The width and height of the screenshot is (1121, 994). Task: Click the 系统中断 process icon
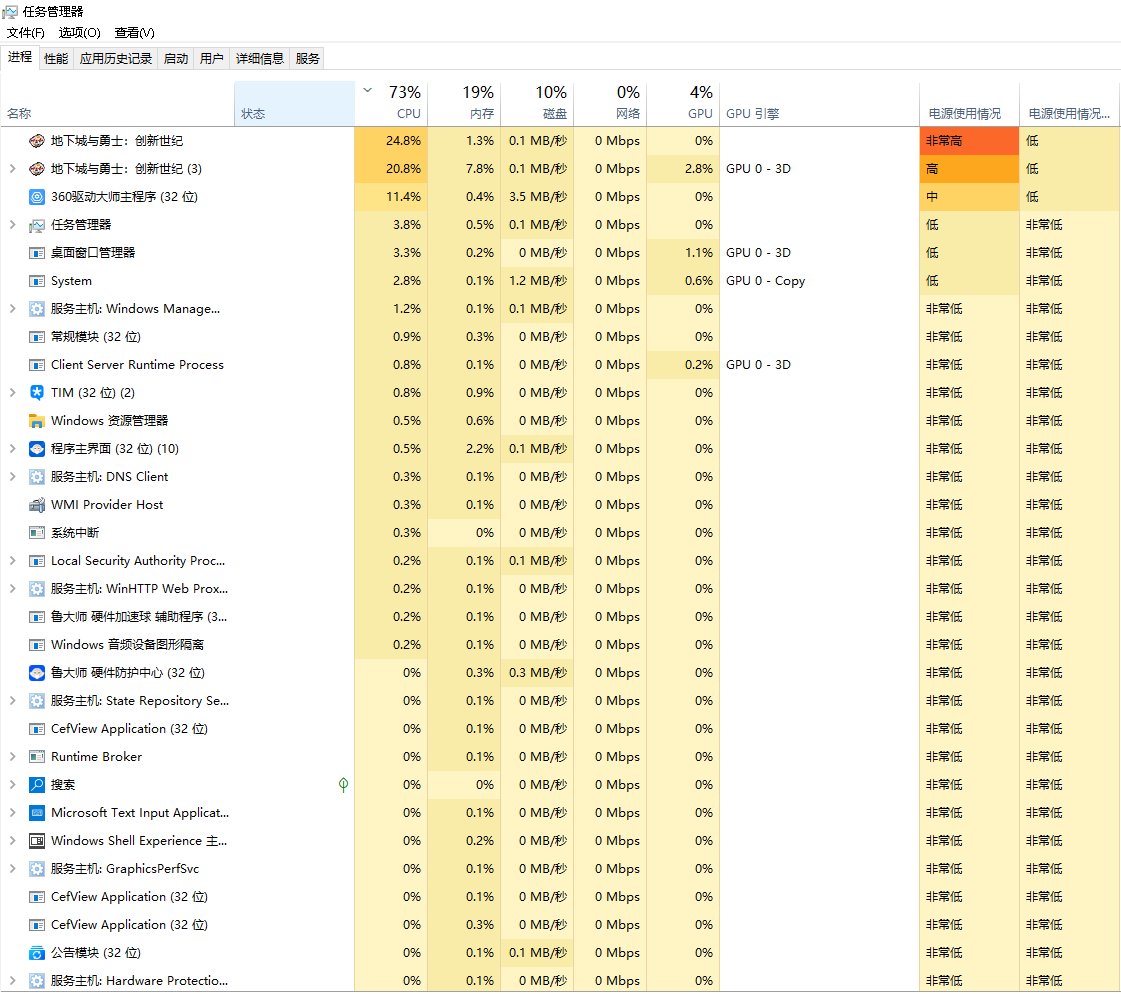coord(36,533)
